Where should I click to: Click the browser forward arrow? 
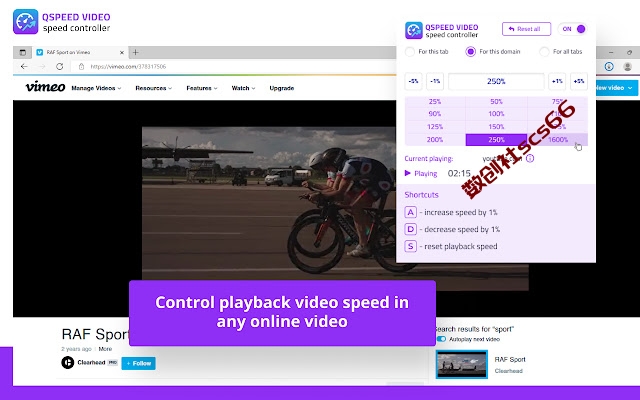tap(42, 66)
